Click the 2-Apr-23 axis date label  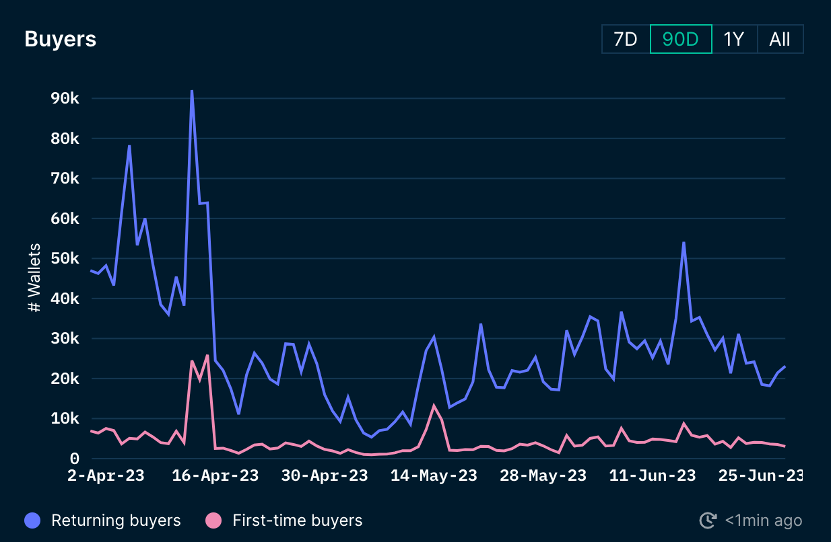pyautogui.click(x=106, y=476)
